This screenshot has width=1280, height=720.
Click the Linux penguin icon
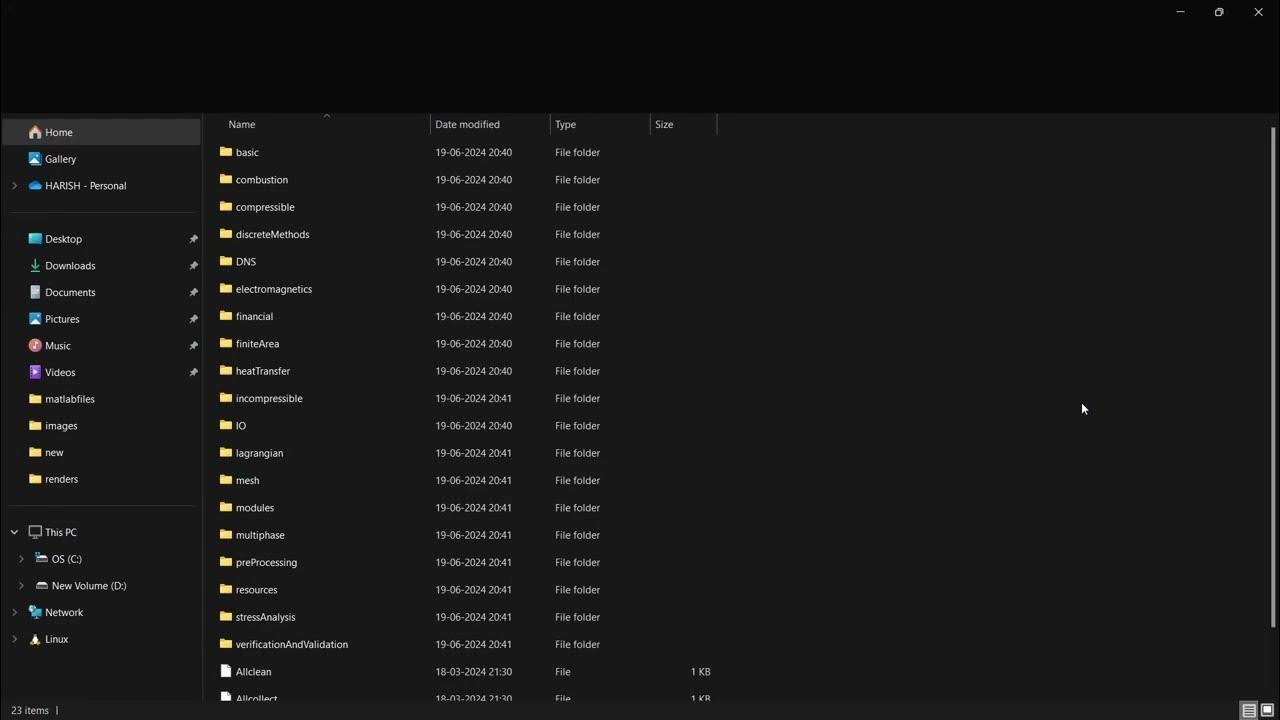point(35,639)
